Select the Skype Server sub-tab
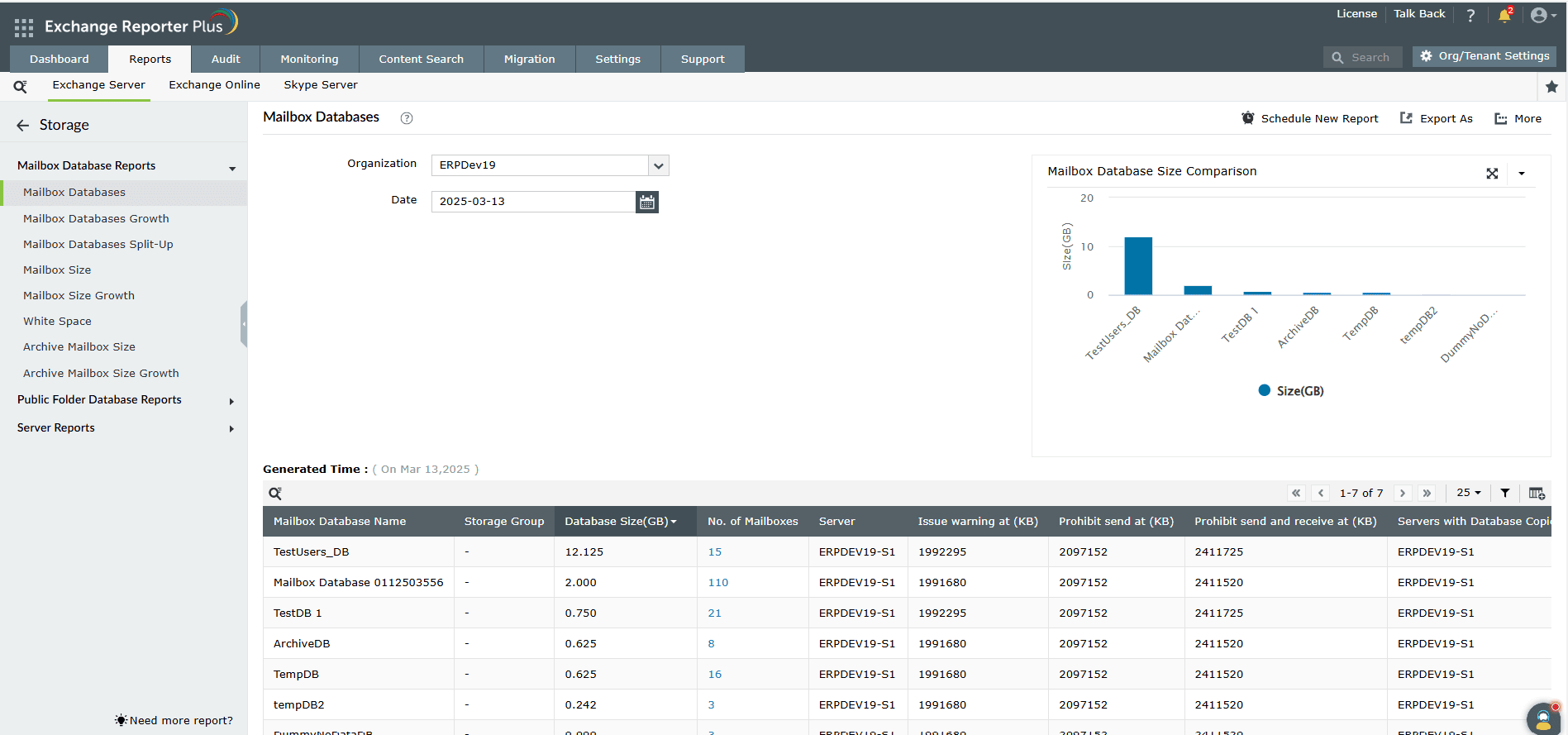 tap(321, 85)
